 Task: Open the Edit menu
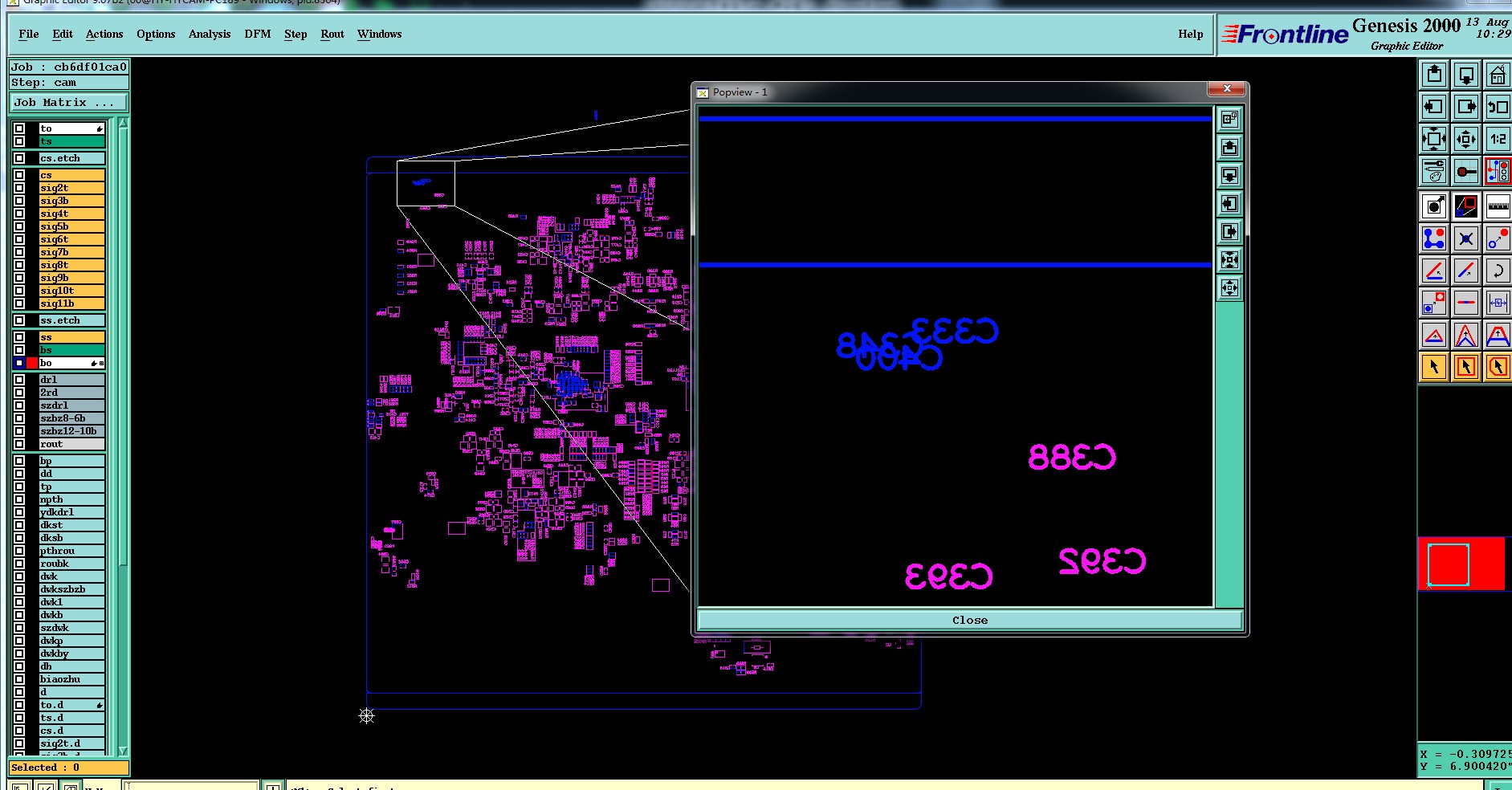[x=63, y=34]
